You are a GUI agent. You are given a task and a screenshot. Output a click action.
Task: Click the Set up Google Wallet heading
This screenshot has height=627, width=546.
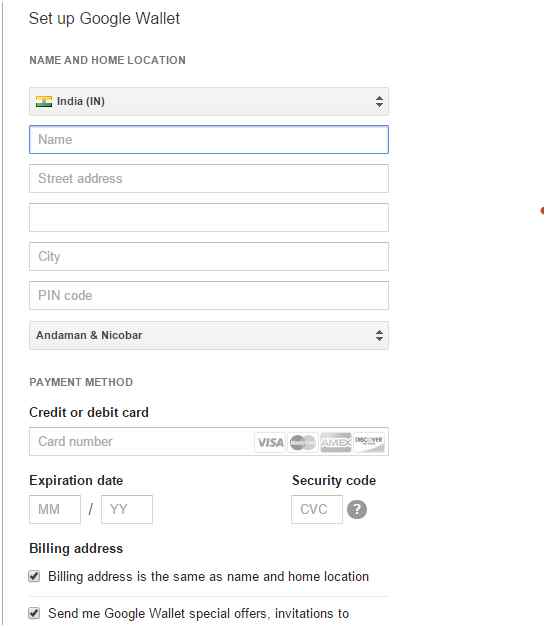click(x=104, y=19)
